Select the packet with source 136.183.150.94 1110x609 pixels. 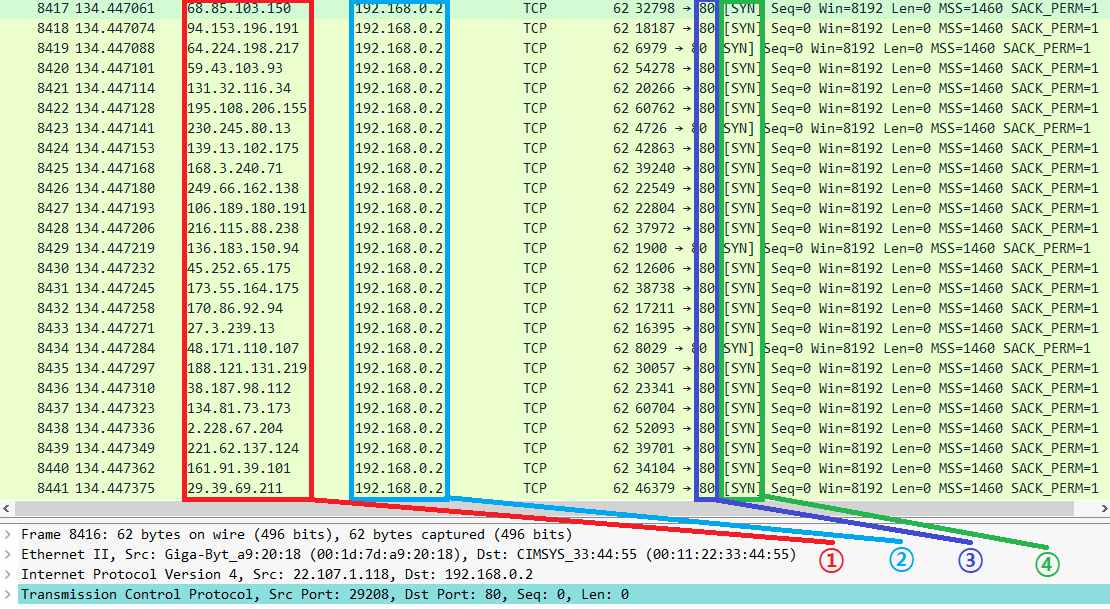555,249
